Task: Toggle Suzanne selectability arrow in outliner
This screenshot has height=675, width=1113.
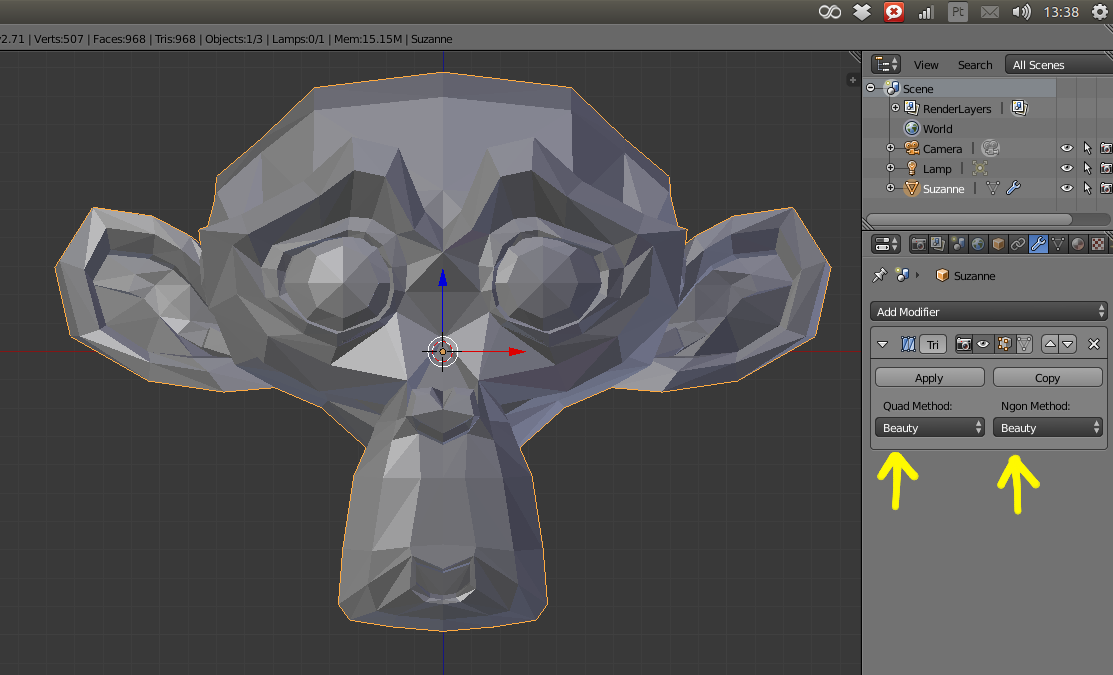Action: point(1087,188)
